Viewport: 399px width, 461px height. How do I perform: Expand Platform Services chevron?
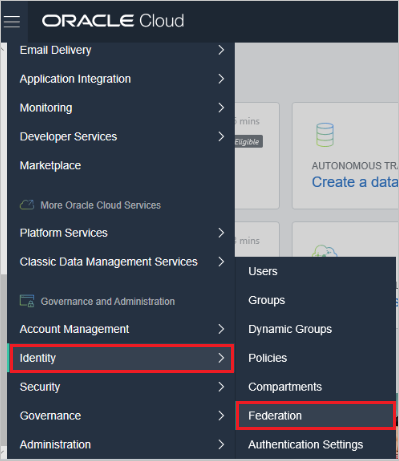click(221, 233)
